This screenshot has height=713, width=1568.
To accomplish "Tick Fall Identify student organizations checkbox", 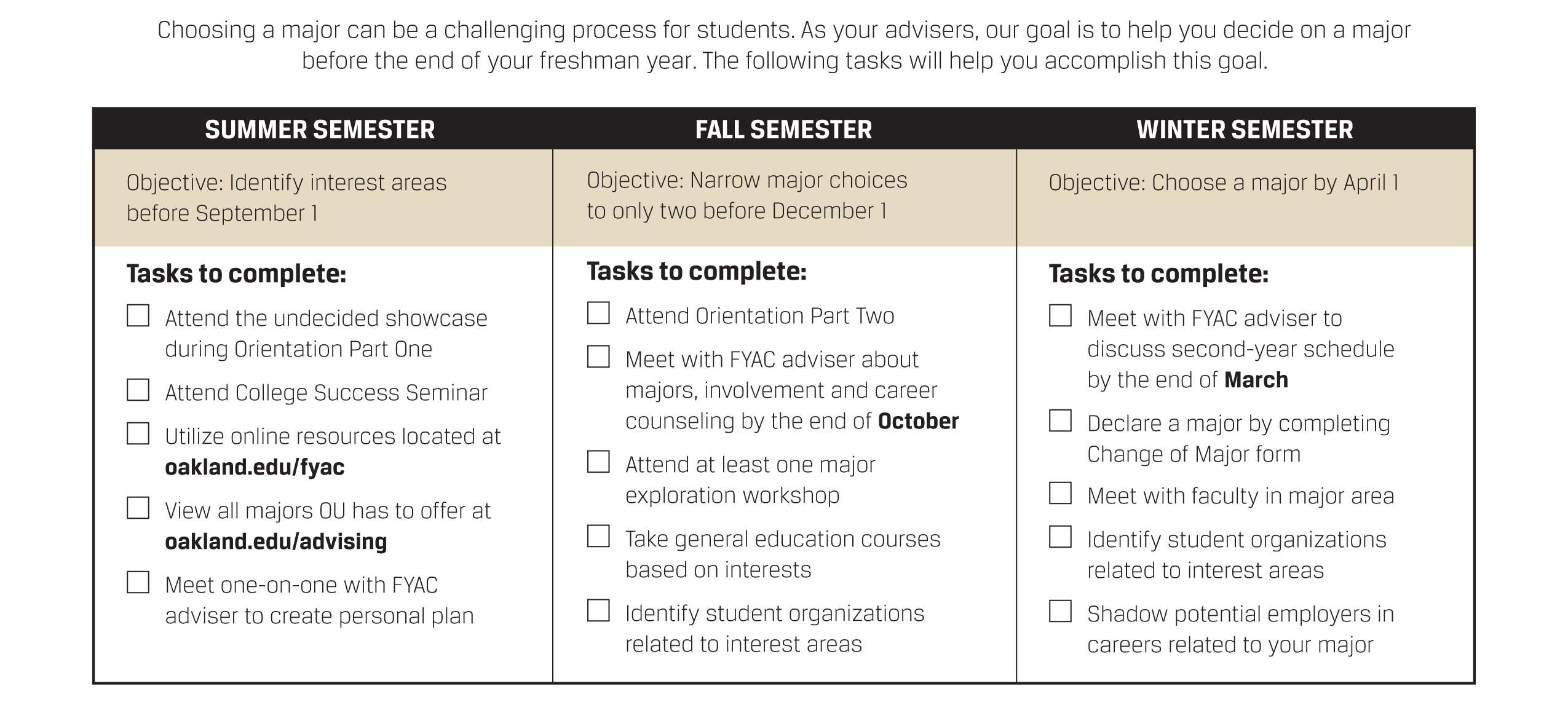I will [598, 611].
